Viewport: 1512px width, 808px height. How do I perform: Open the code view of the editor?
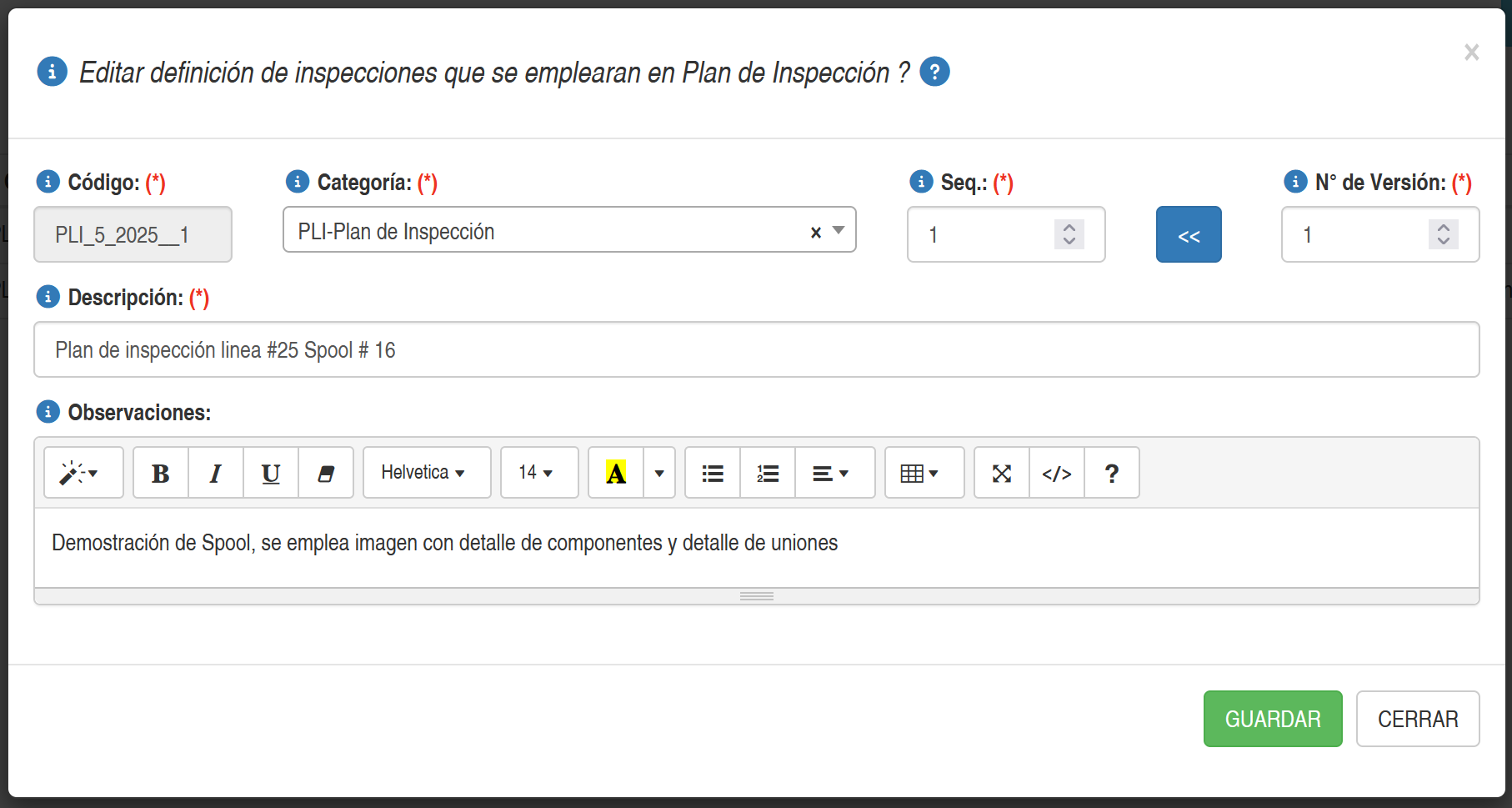(1057, 473)
